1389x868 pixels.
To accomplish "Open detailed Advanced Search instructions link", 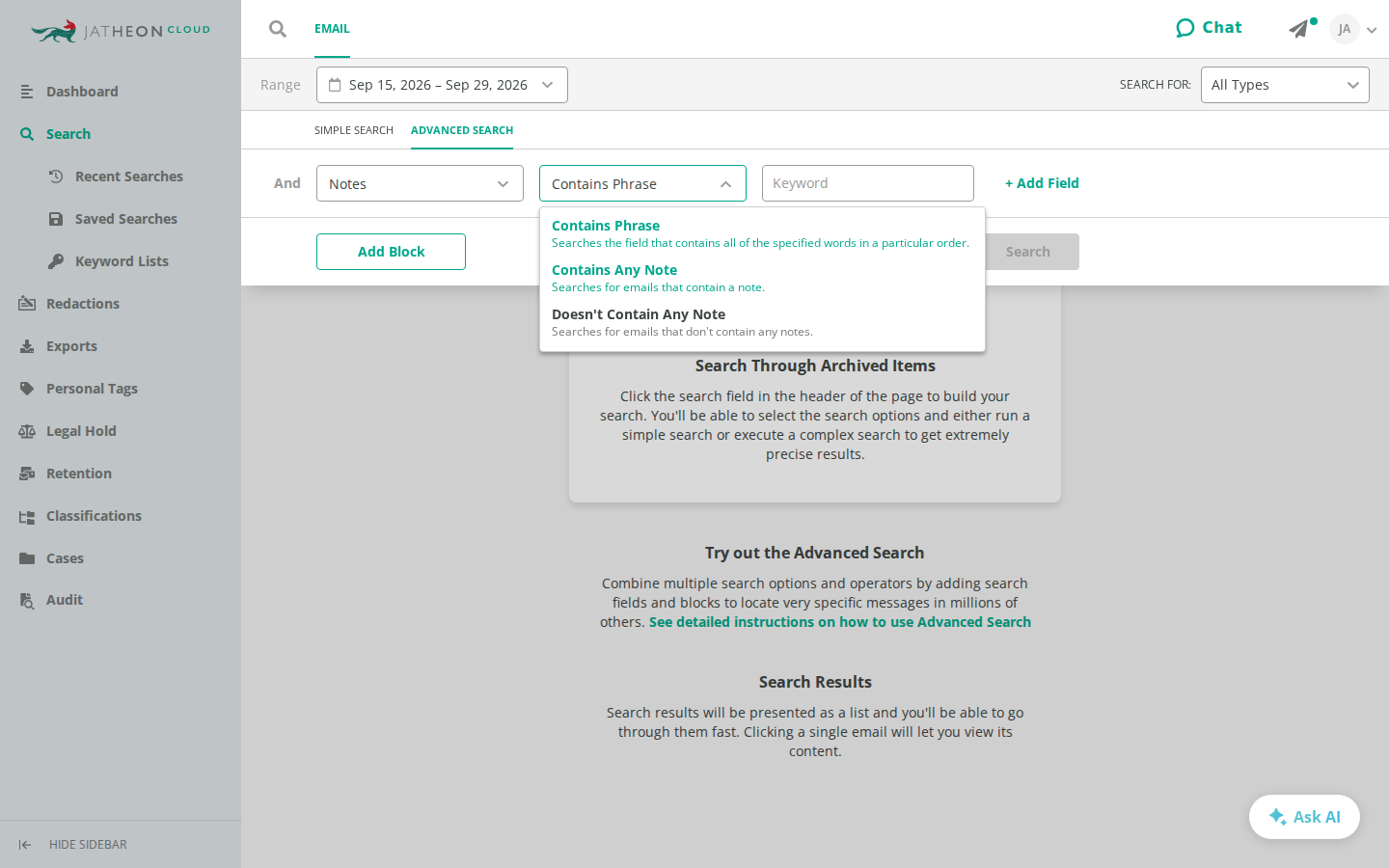I will pyautogui.click(x=840, y=622).
